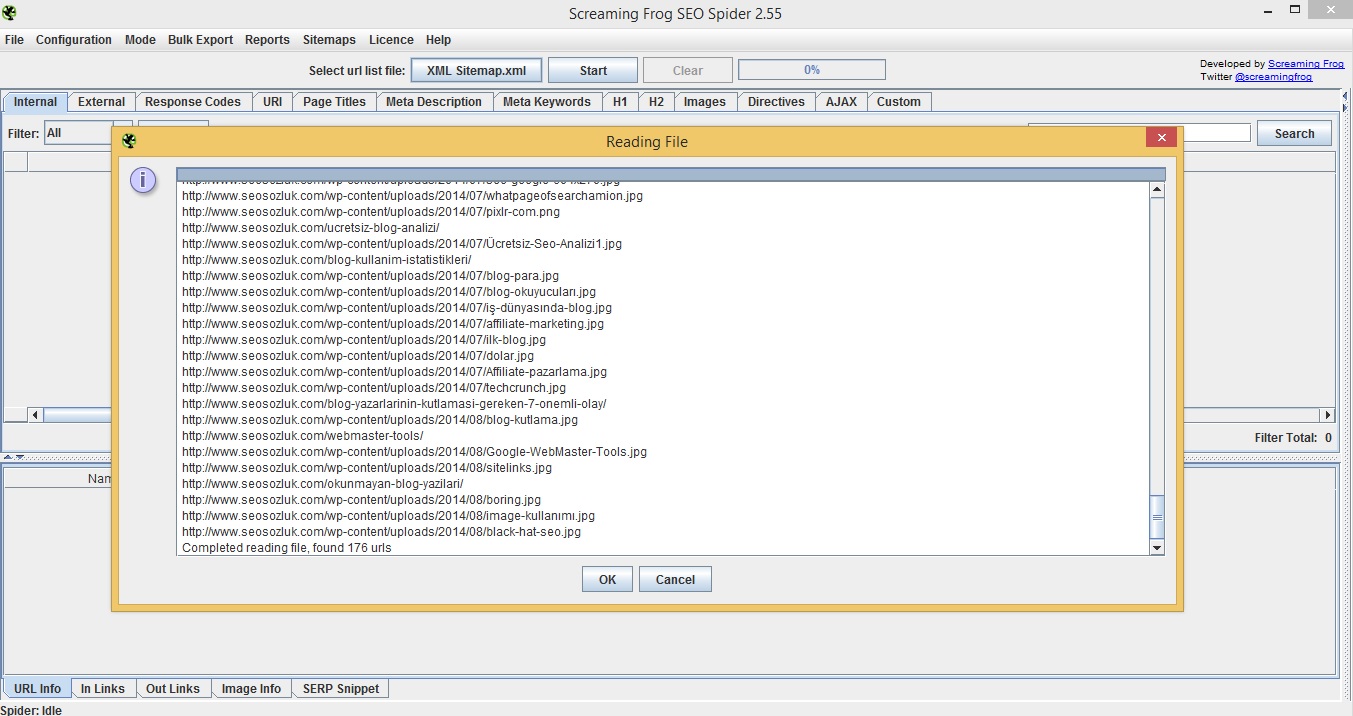Screen dimensions: 1353x716
Task: Click the webmaster-tools URL line
Action: (x=302, y=436)
